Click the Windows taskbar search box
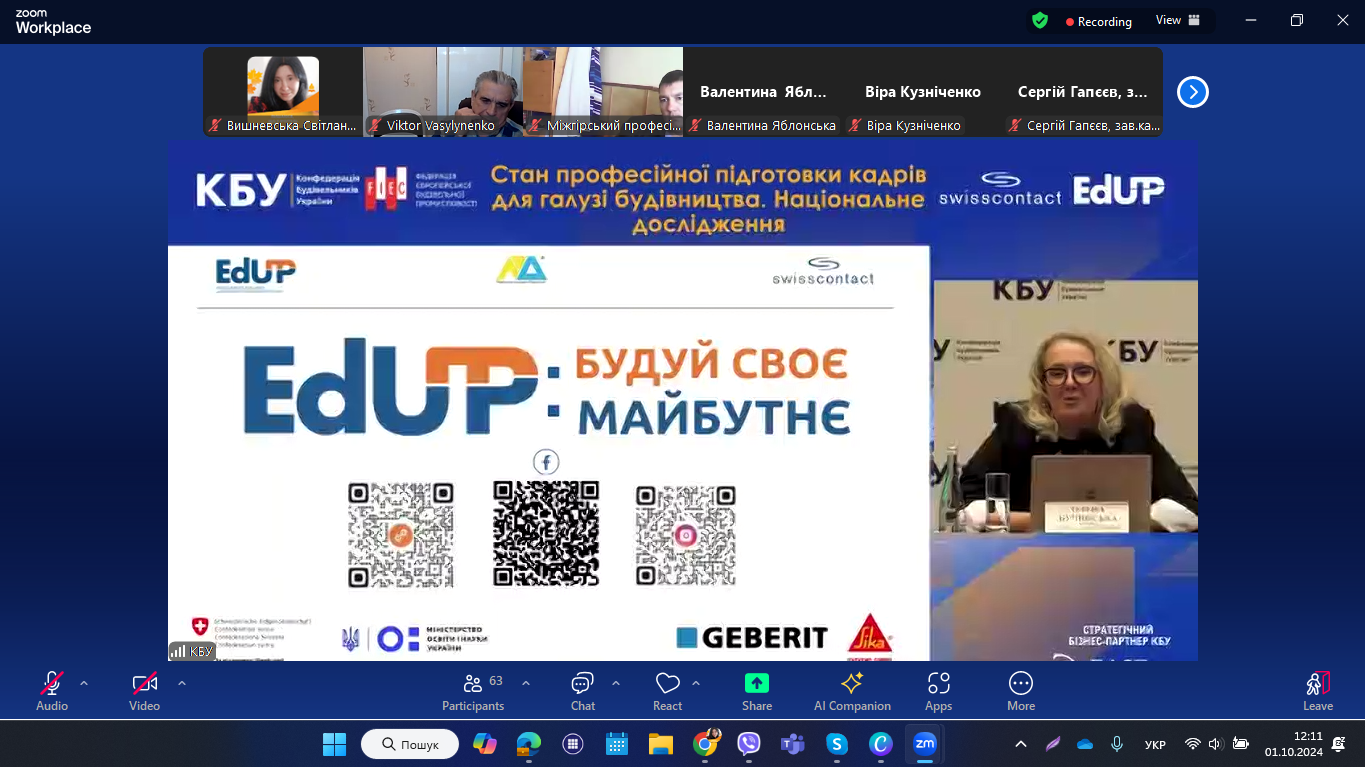This screenshot has height=767, width=1365. pyautogui.click(x=409, y=744)
